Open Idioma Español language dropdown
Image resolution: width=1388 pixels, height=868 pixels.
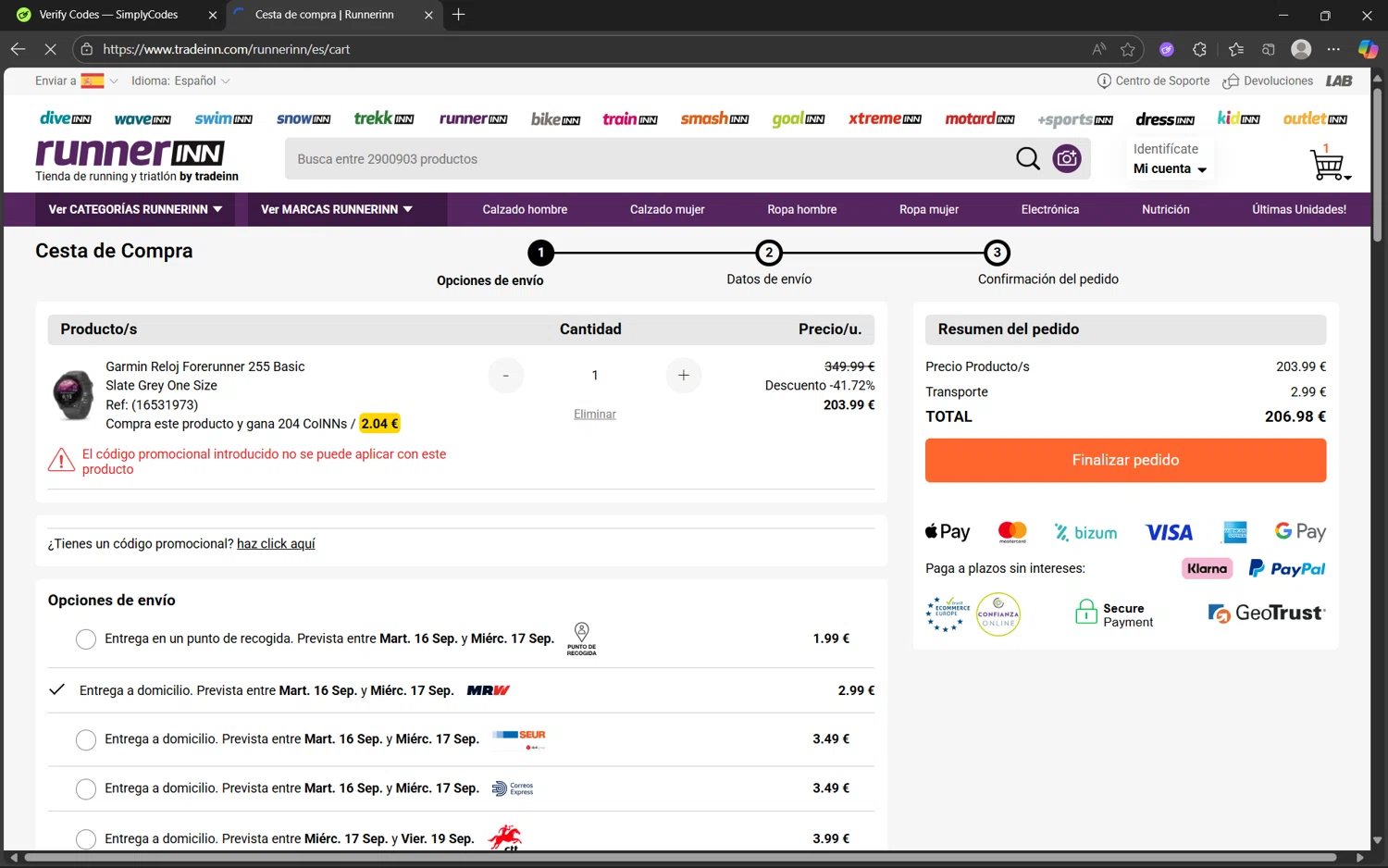click(180, 81)
